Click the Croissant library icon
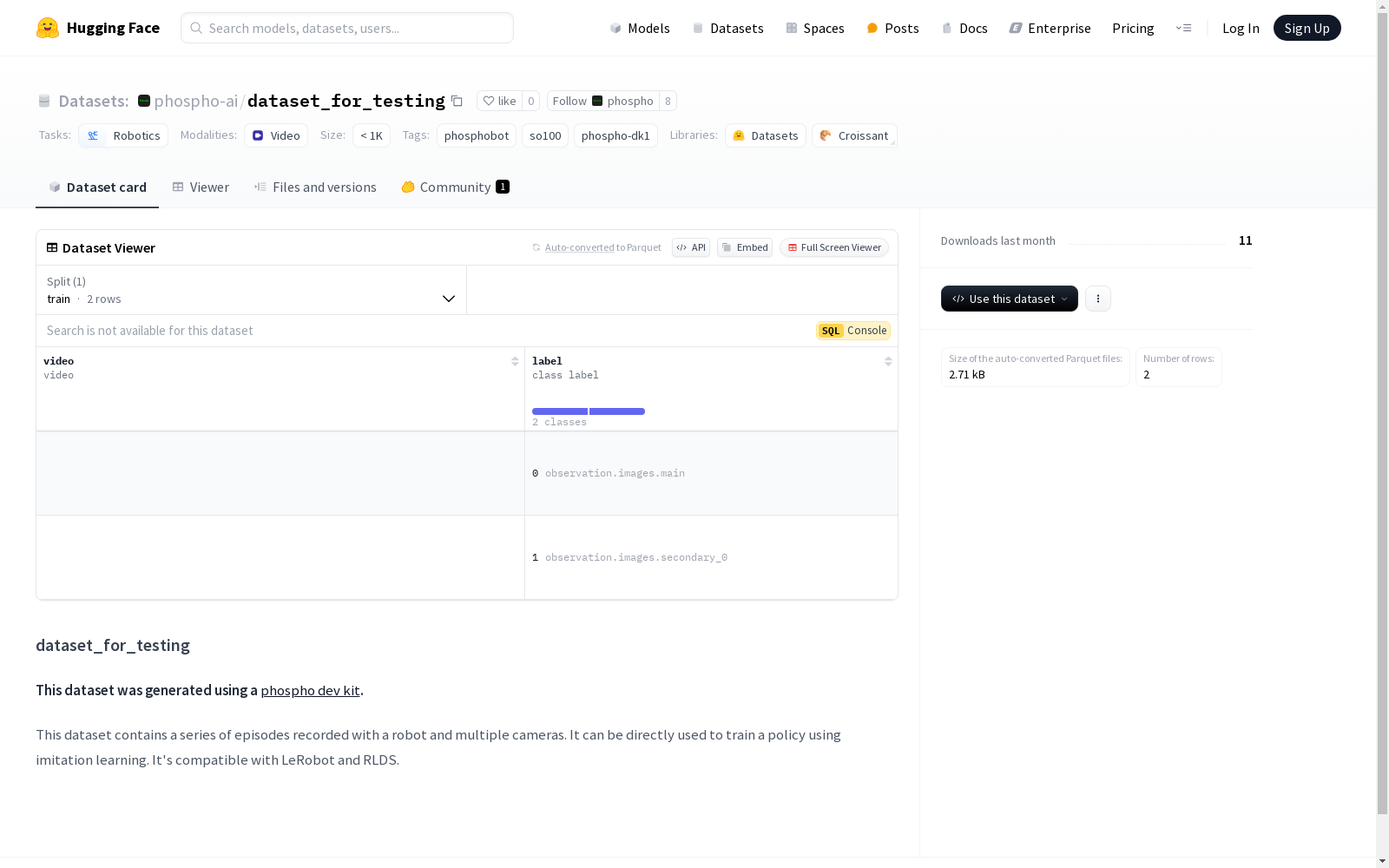 coord(826,135)
